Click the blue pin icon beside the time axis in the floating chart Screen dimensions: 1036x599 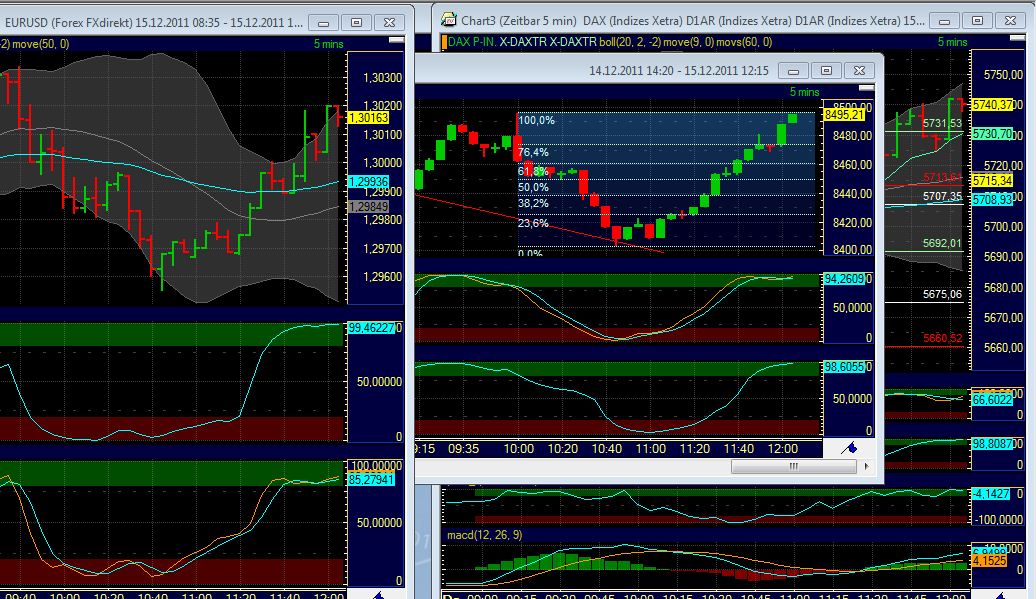[849, 448]
